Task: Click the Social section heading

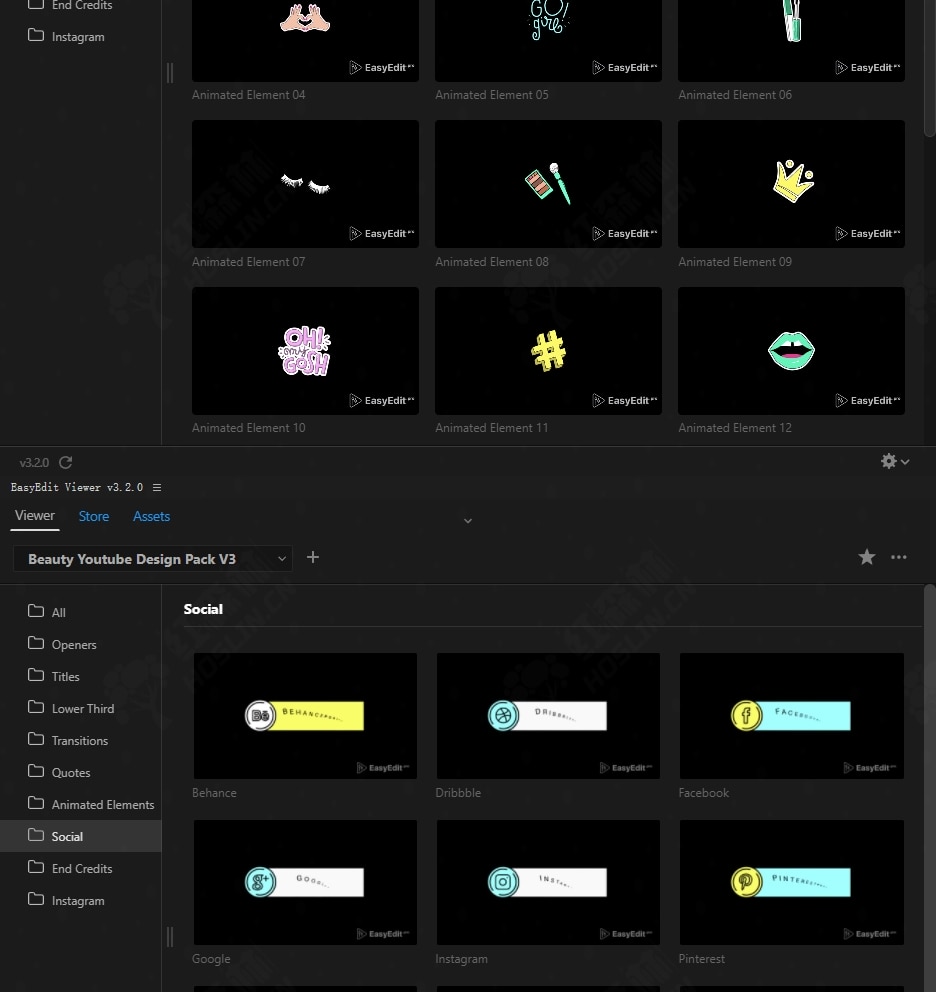Action: pyautogui.click(x=203, y=609)
